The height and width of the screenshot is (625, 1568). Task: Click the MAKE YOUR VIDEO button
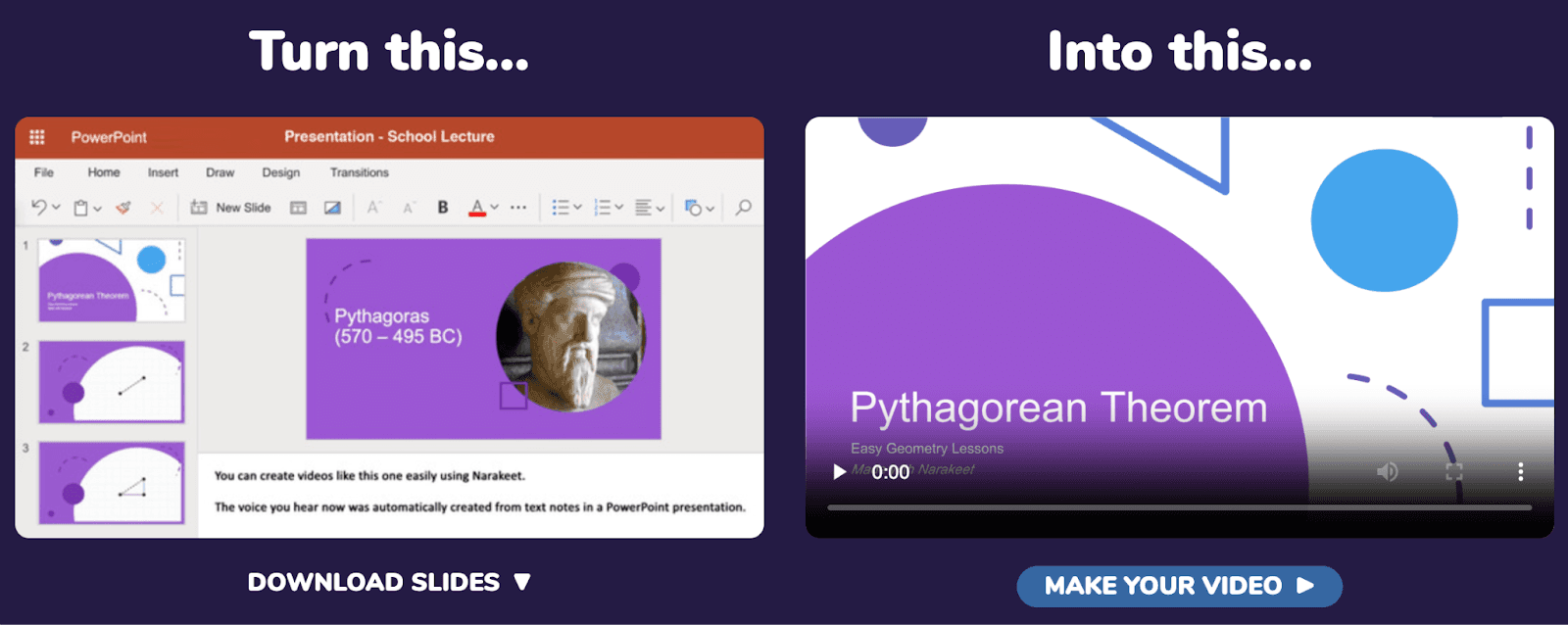[x=1180, y=586]
